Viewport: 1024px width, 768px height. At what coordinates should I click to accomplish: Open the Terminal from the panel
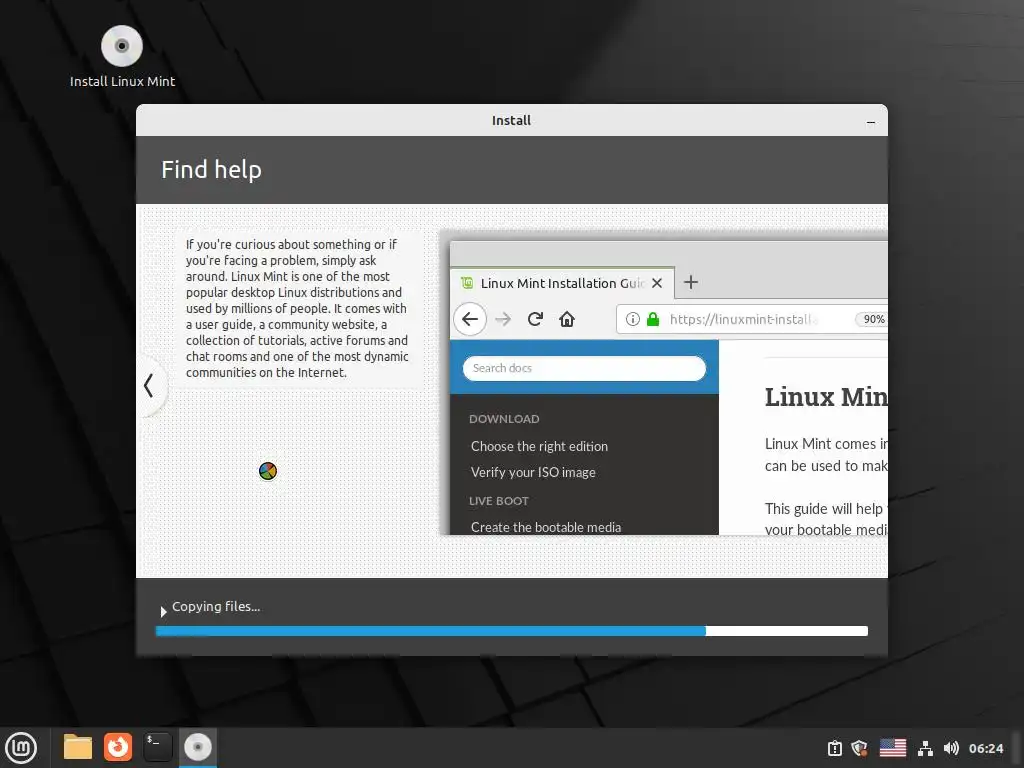(x=158, y=747)
